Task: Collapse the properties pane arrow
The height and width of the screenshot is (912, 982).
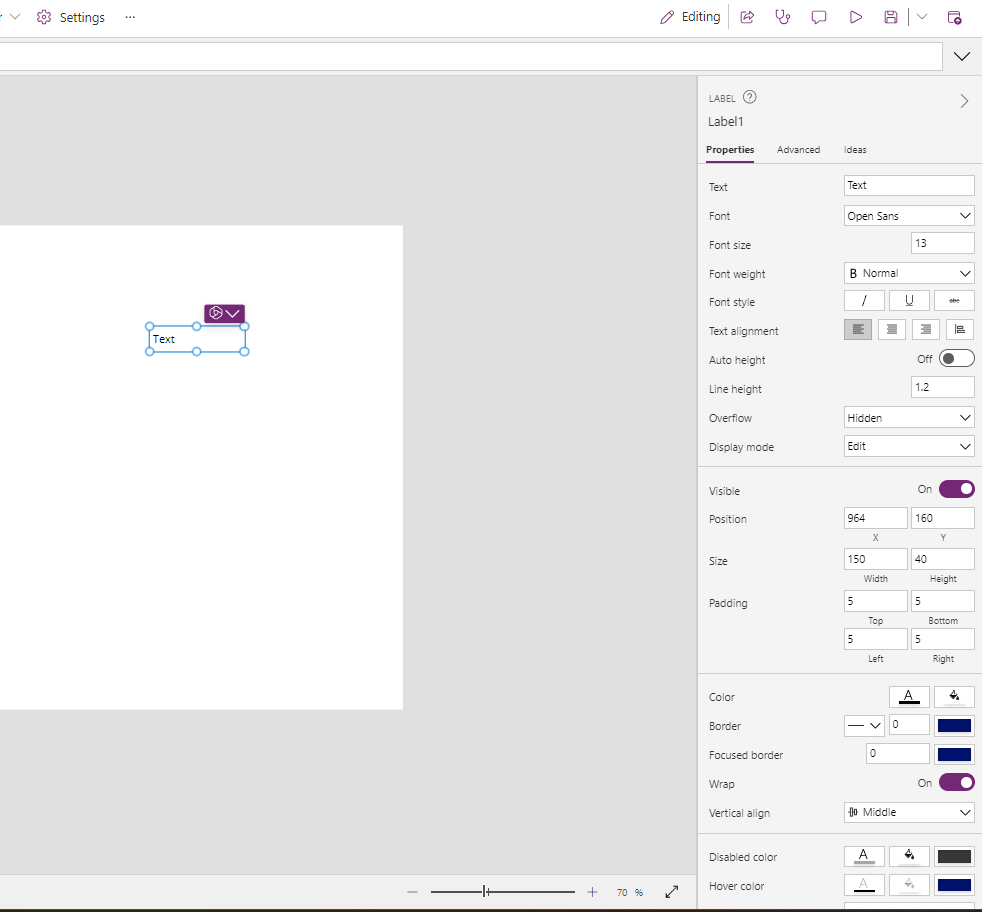Action: tap(964, 101)
